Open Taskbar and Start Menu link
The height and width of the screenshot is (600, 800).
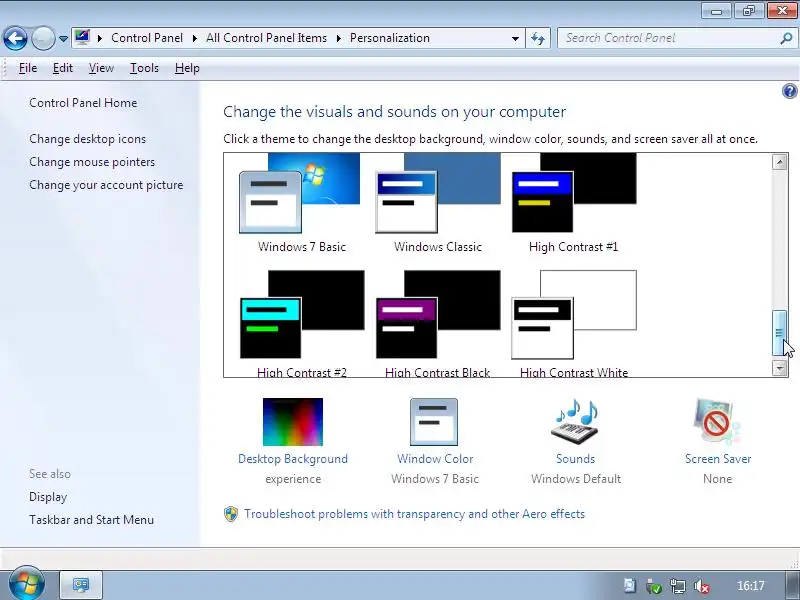point(91,520)
